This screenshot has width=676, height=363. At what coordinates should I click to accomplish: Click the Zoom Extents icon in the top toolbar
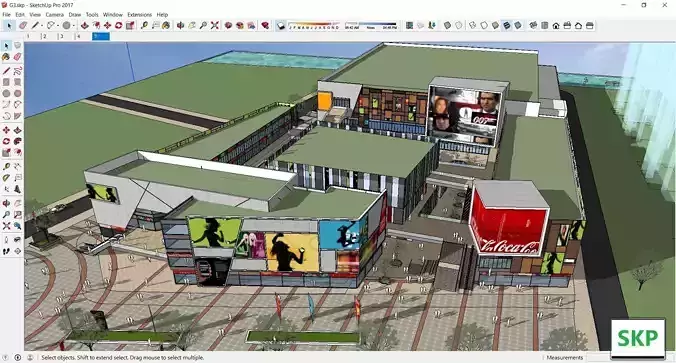pos(214,25)
